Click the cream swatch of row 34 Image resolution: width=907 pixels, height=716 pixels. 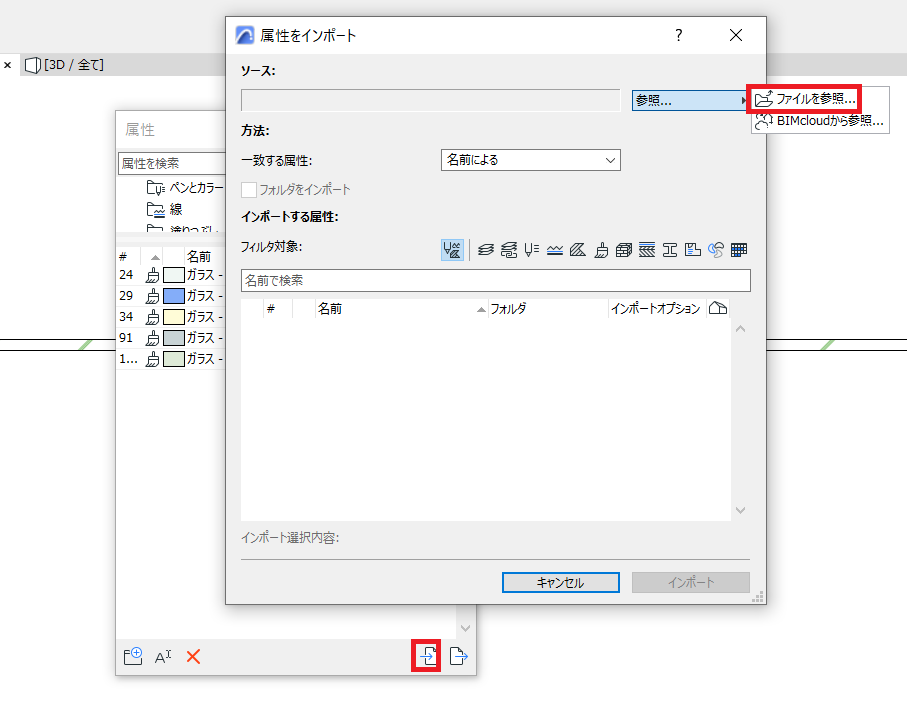[x=174, y=317]
